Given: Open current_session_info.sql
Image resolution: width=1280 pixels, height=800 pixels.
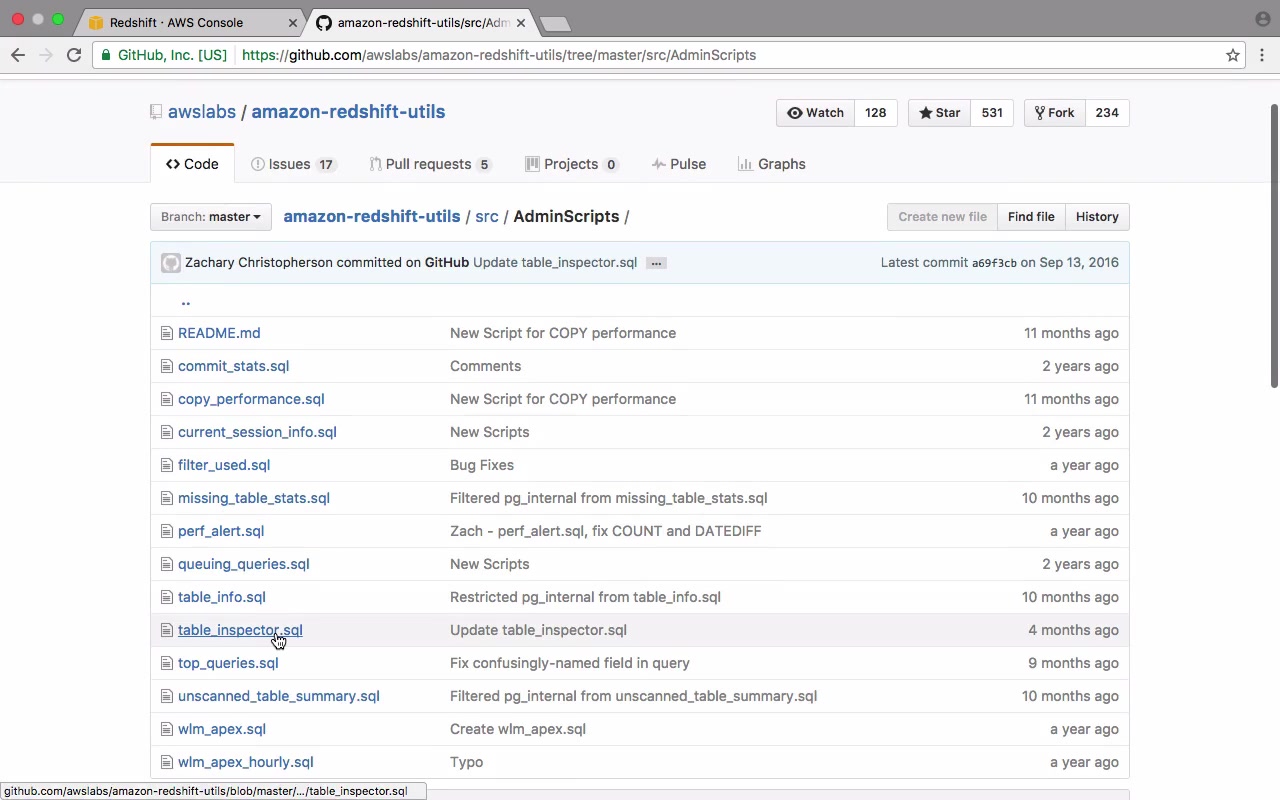Looking at the screenshot, I should [257, 432].
